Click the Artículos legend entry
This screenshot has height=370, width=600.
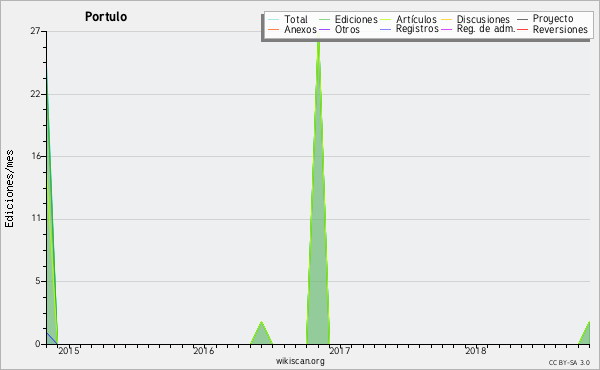tap(408, 19)
